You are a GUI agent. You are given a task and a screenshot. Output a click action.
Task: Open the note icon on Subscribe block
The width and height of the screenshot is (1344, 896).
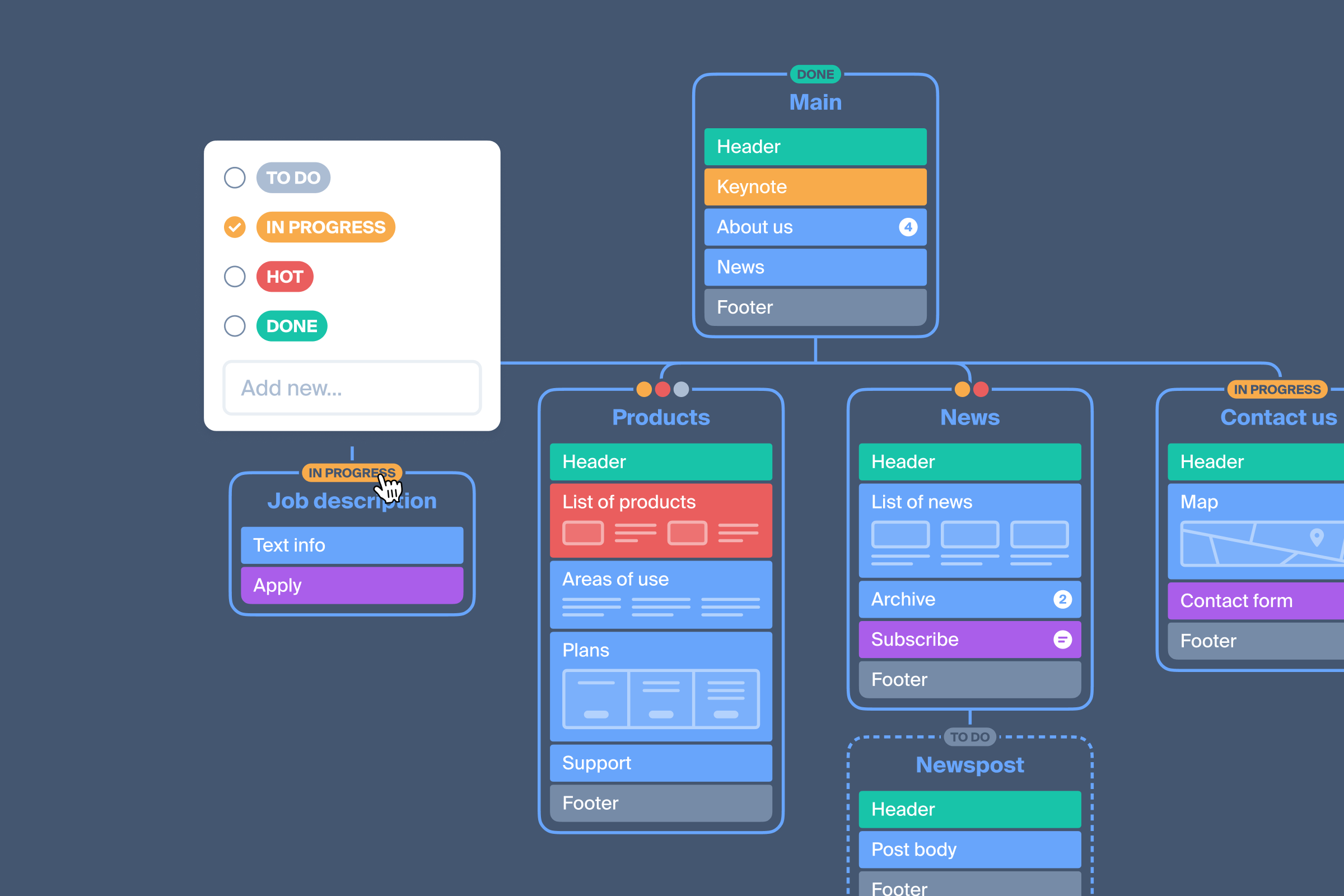coord(1062,640)
